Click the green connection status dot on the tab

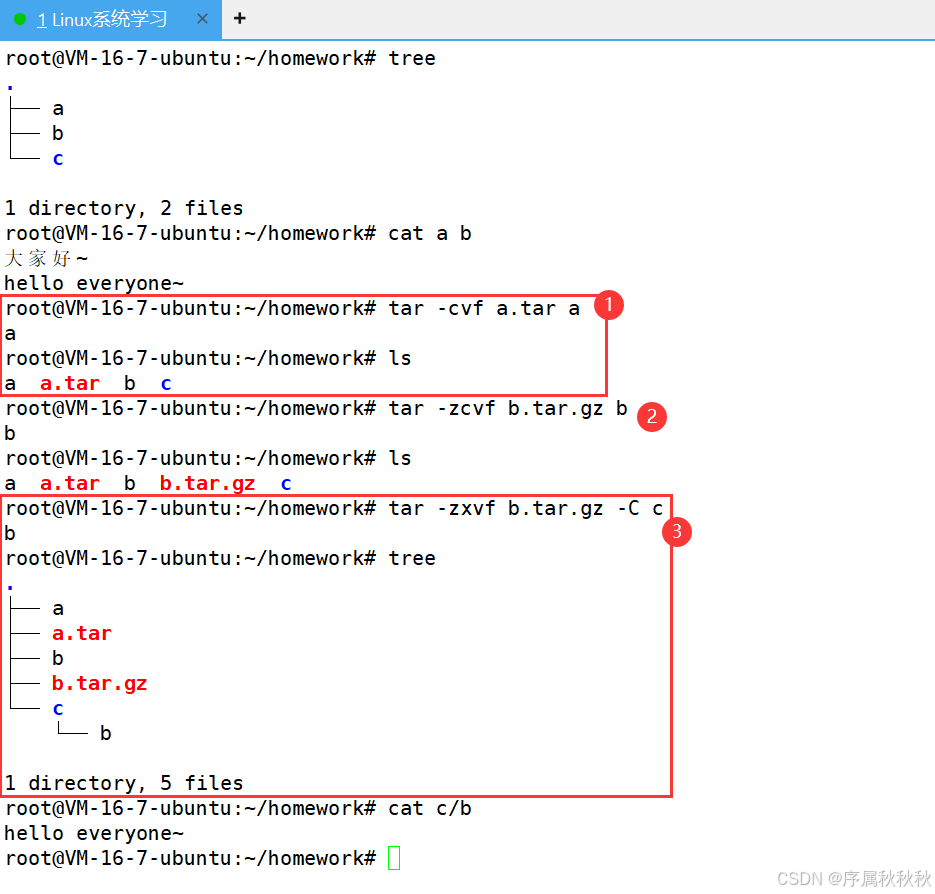click(20, 19)
